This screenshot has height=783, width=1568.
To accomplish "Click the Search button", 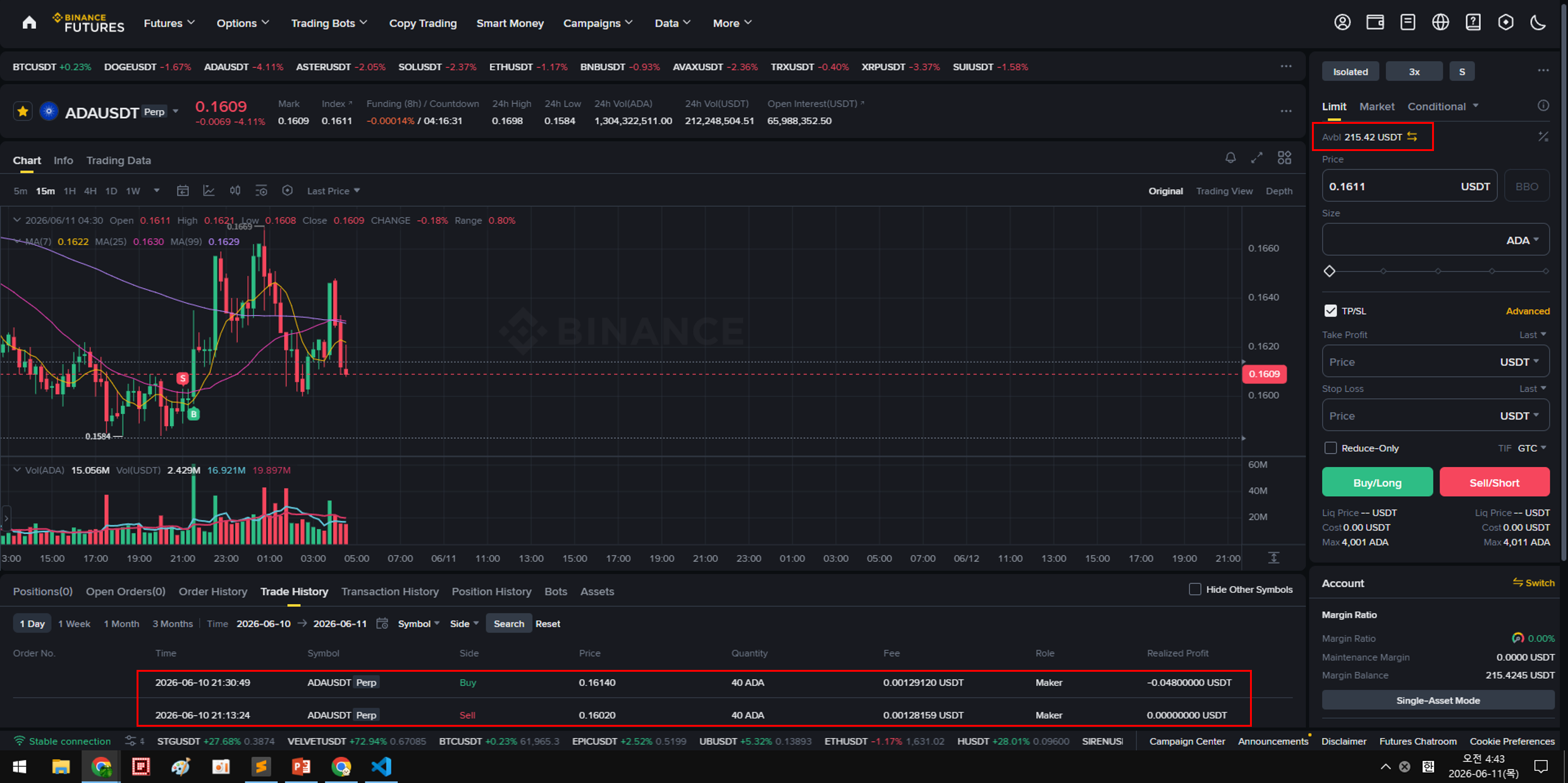I will [509, 624].
